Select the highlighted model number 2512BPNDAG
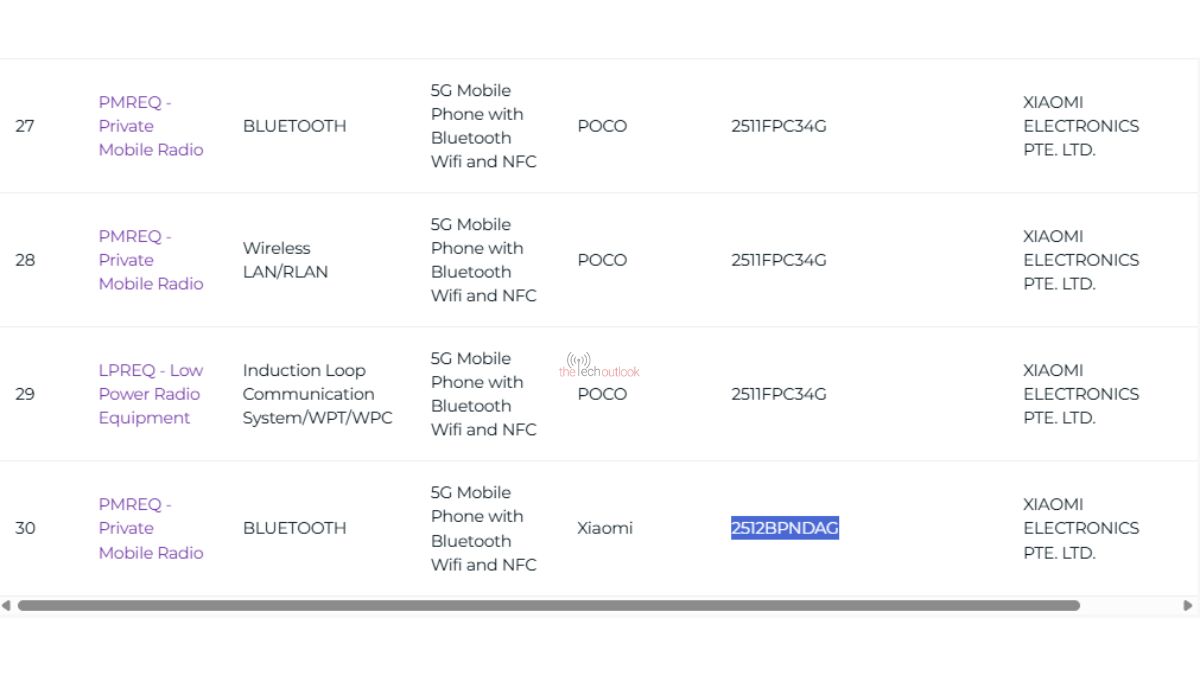This screenshot has width=1200, height=675. [x=784, y=528]
